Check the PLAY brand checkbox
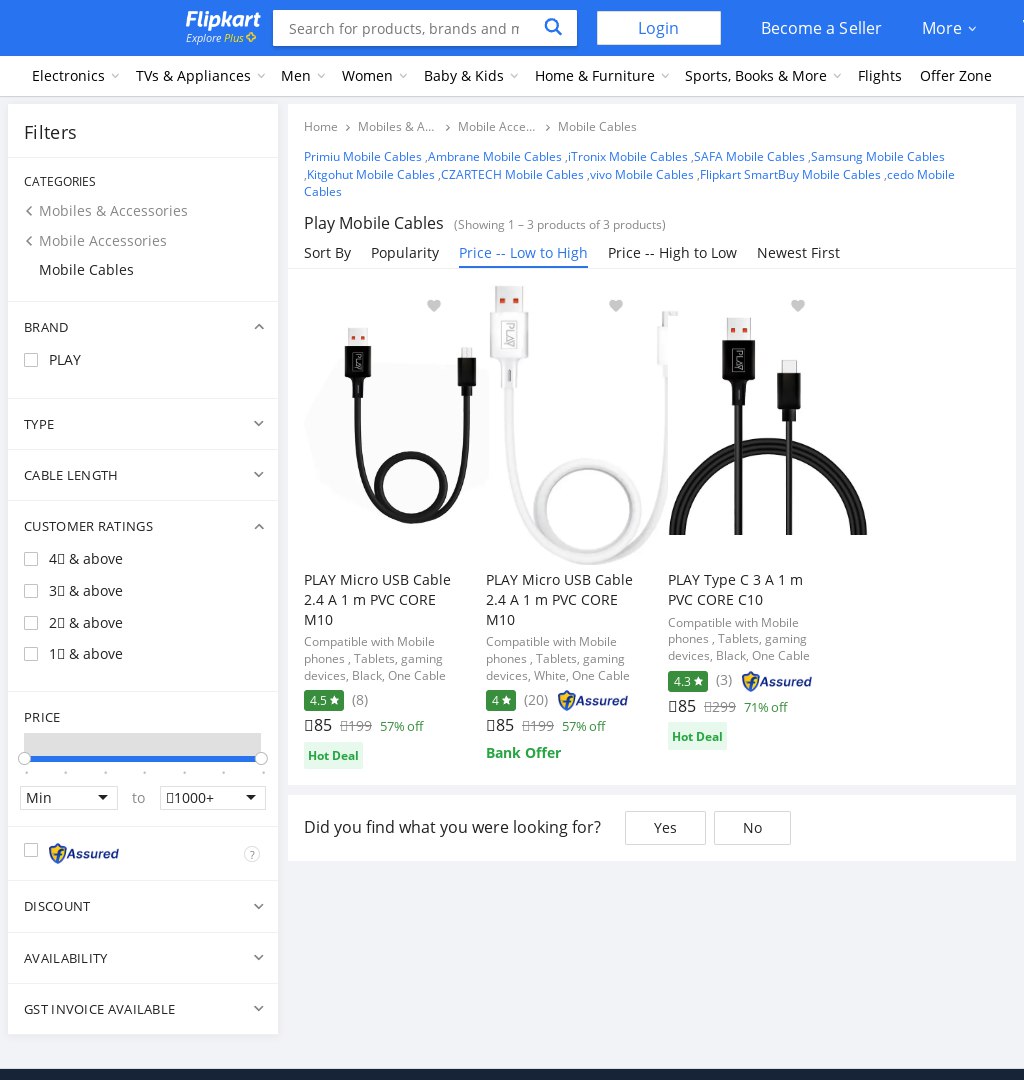 click(31, 360)
